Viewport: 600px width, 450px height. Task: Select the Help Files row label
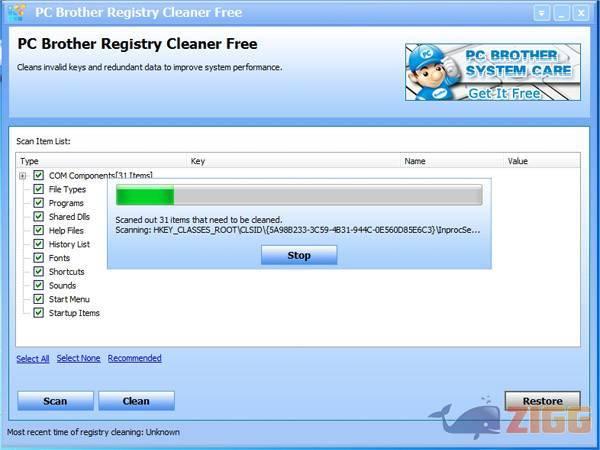66,231
